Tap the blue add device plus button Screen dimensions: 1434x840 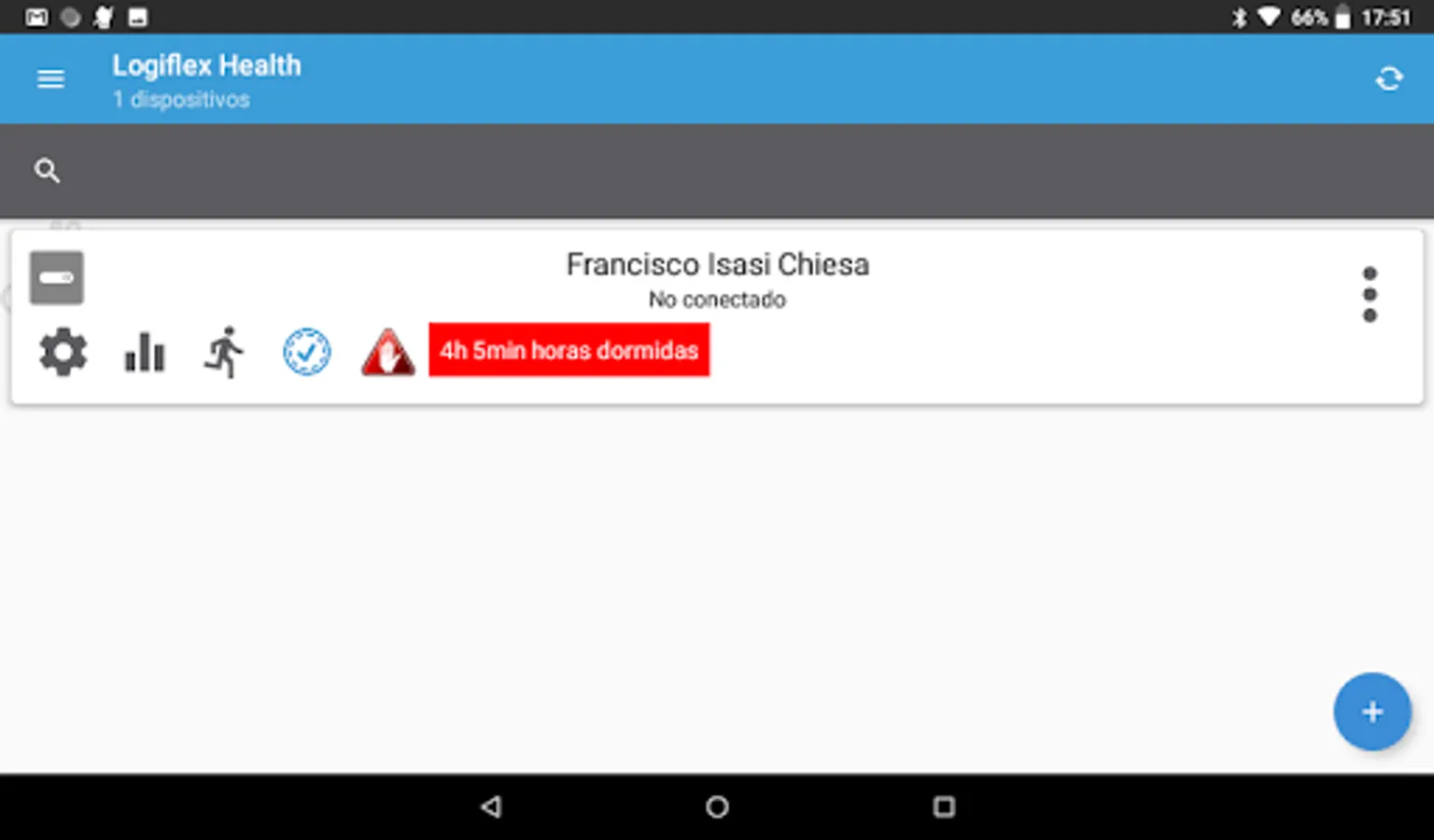coord(1372,712)
